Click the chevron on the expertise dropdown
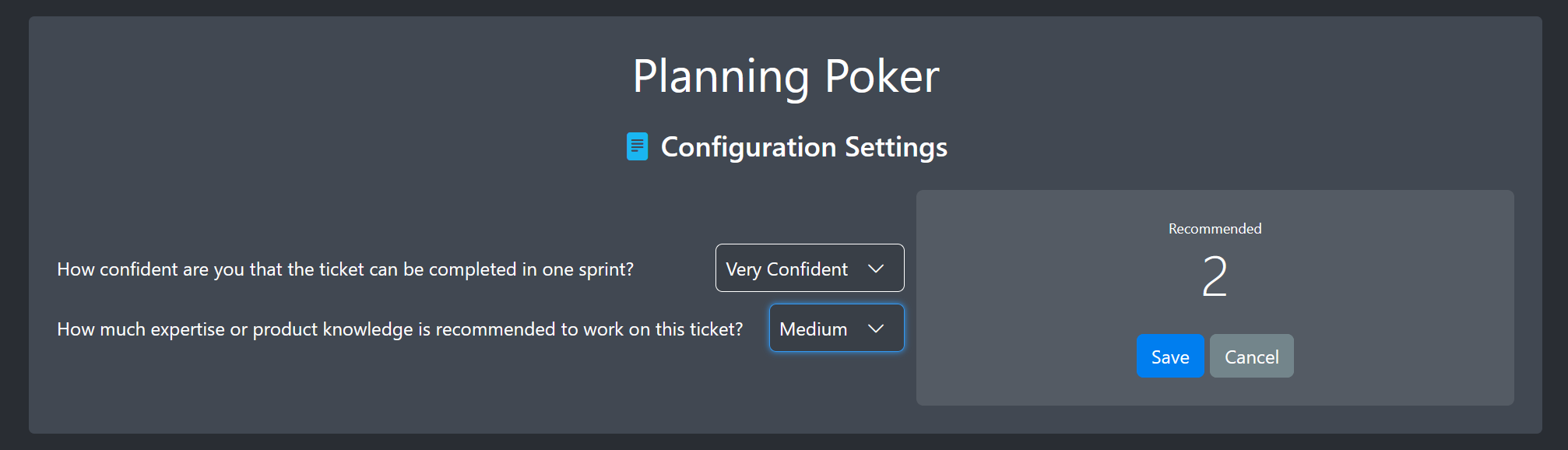The width and height of the screenshot is (1568, 450). (x=877, y=328)
